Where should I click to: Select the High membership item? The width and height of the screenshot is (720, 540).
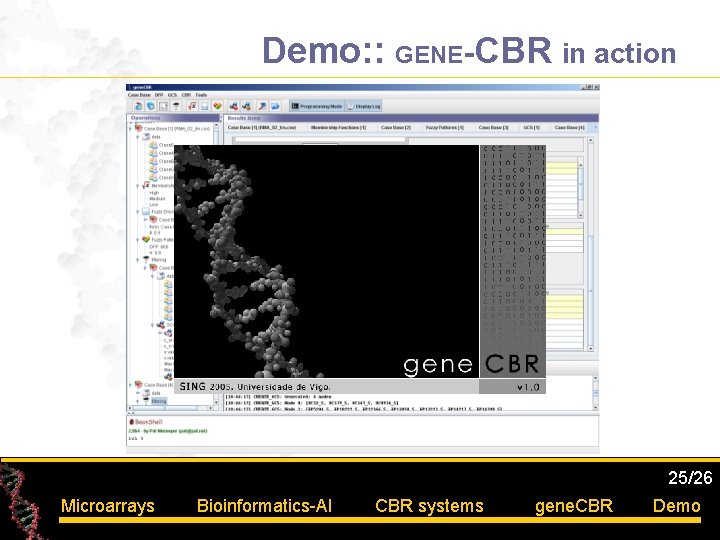(x=154, y=193)
